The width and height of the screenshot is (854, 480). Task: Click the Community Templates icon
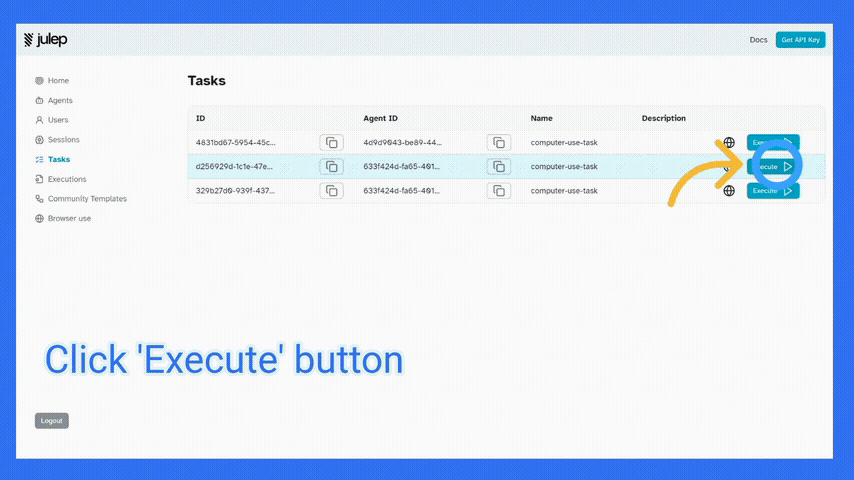point(39,198)
